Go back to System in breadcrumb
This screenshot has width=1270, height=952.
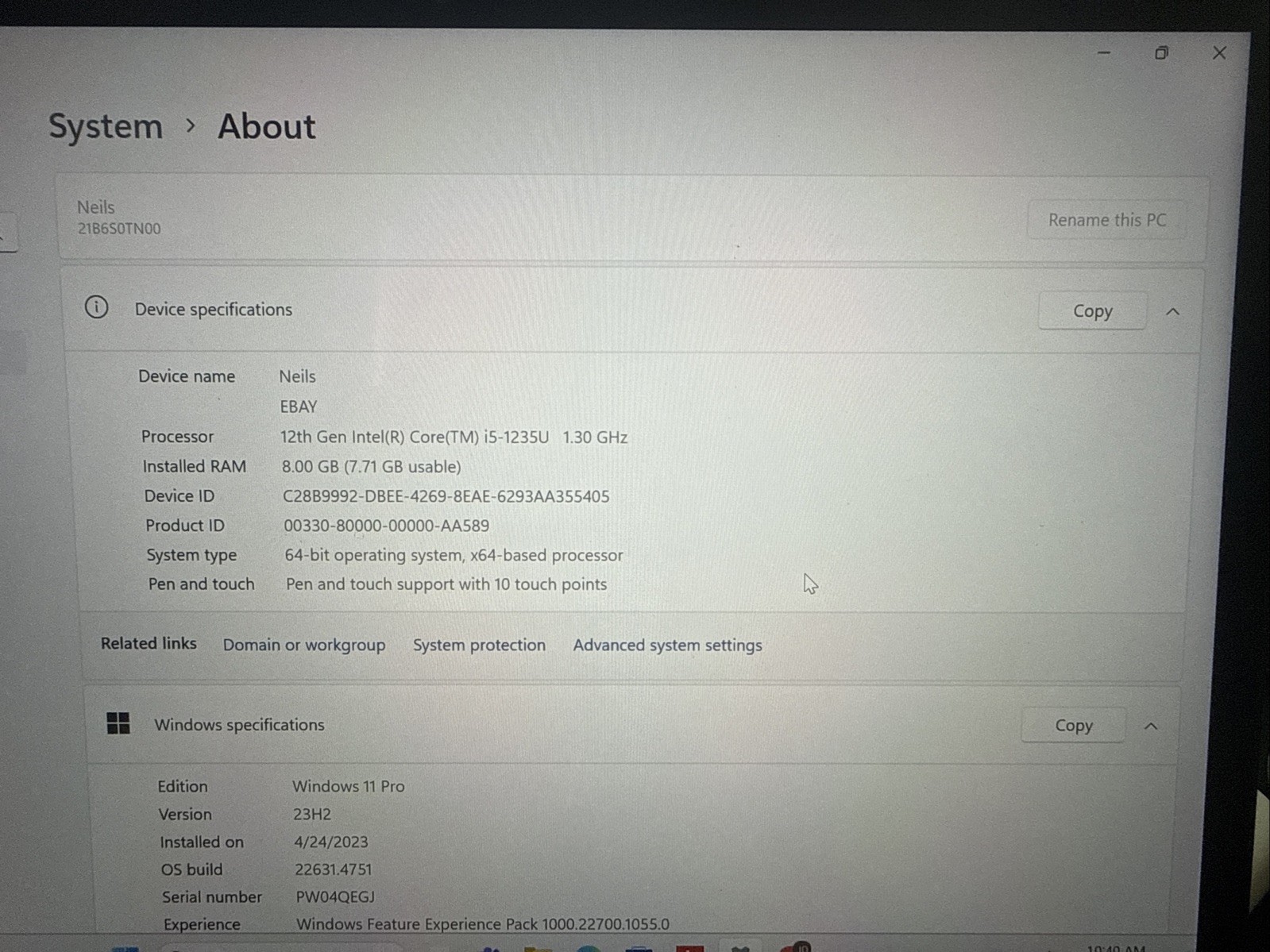(x=106, y=126)
